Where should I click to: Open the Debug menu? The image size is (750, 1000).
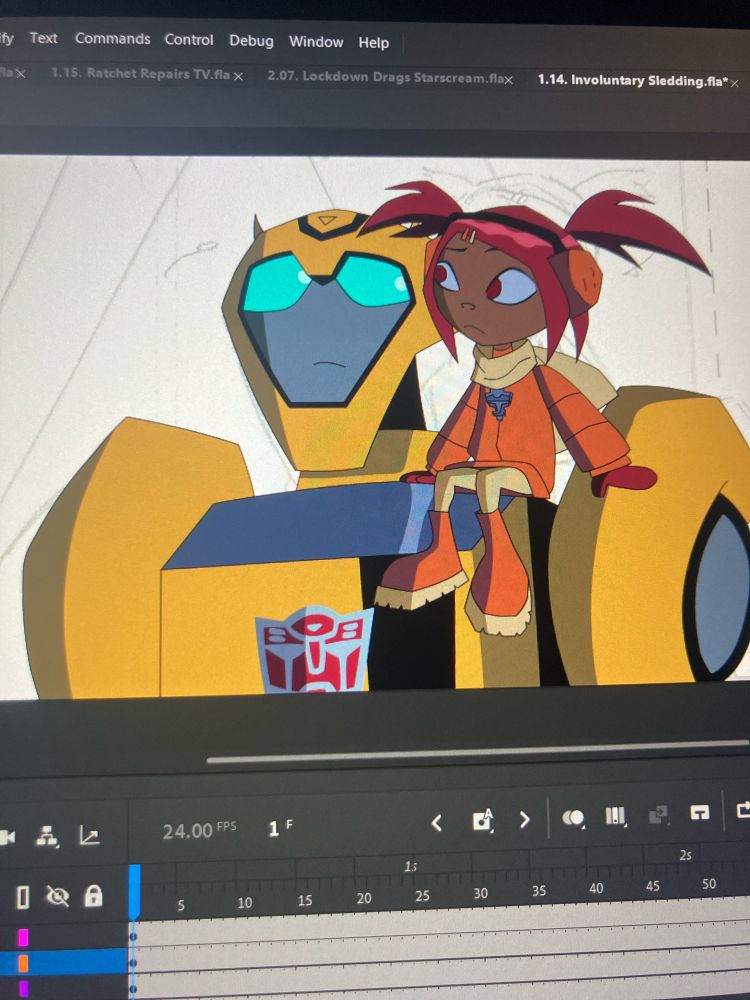(251, 41)
